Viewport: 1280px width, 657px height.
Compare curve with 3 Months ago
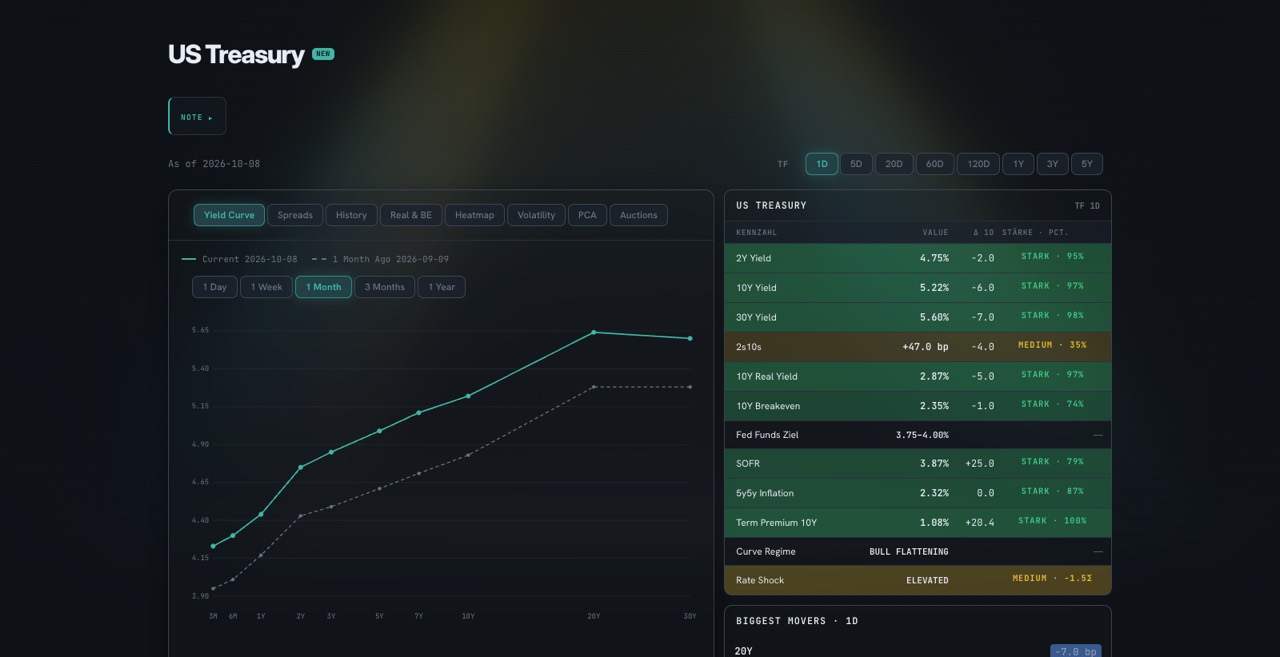[384, 287]
